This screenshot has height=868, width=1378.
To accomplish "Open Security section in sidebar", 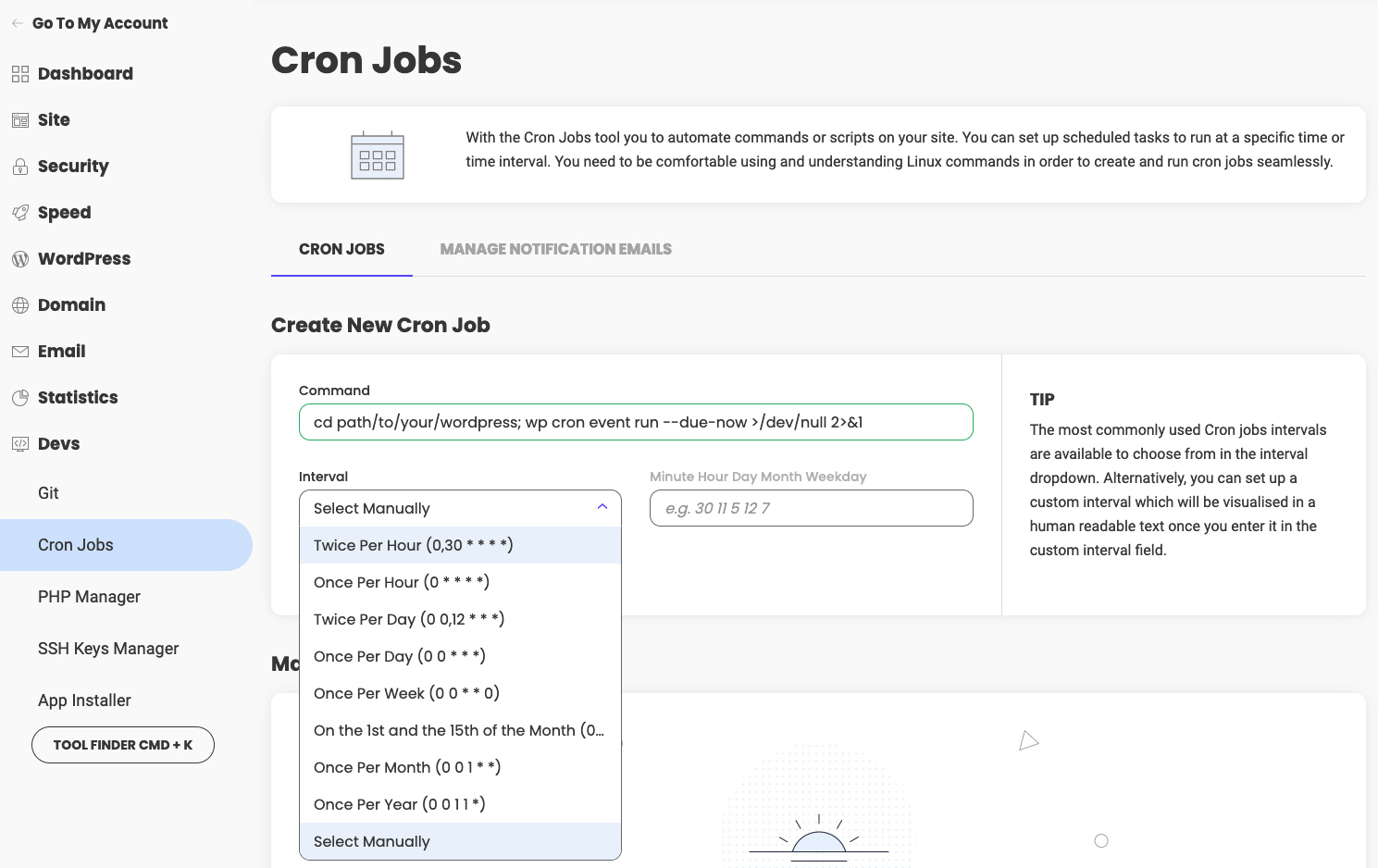I will coord(73,167).
